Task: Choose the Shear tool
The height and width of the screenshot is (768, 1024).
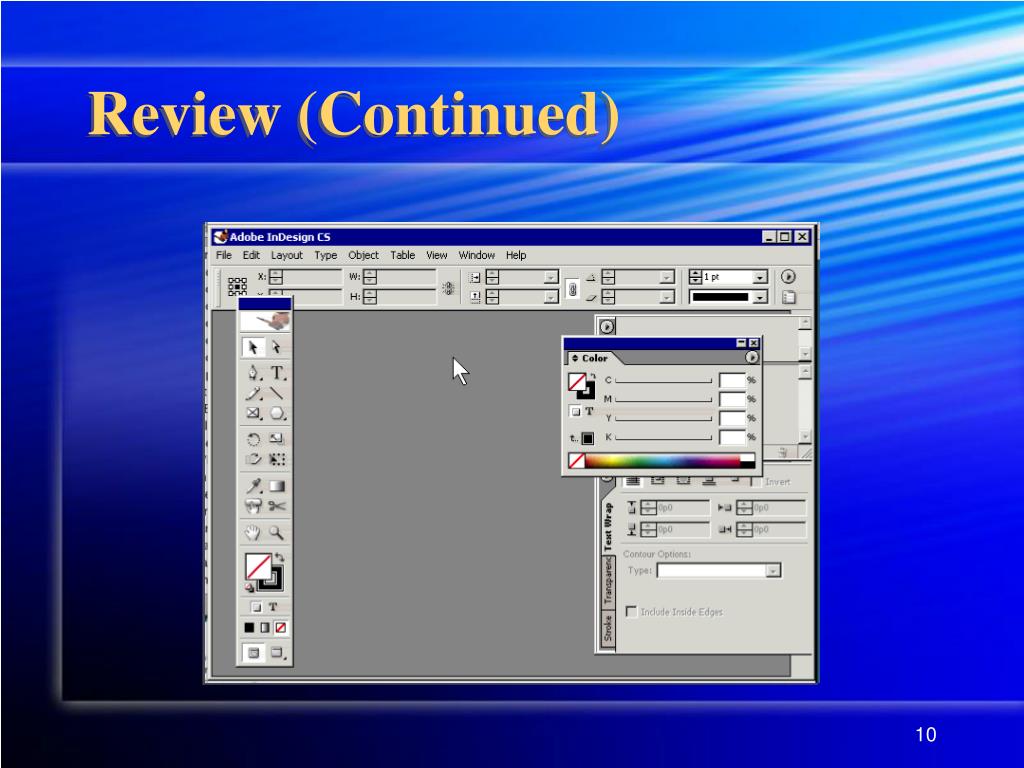Action: tap(253, 459)
